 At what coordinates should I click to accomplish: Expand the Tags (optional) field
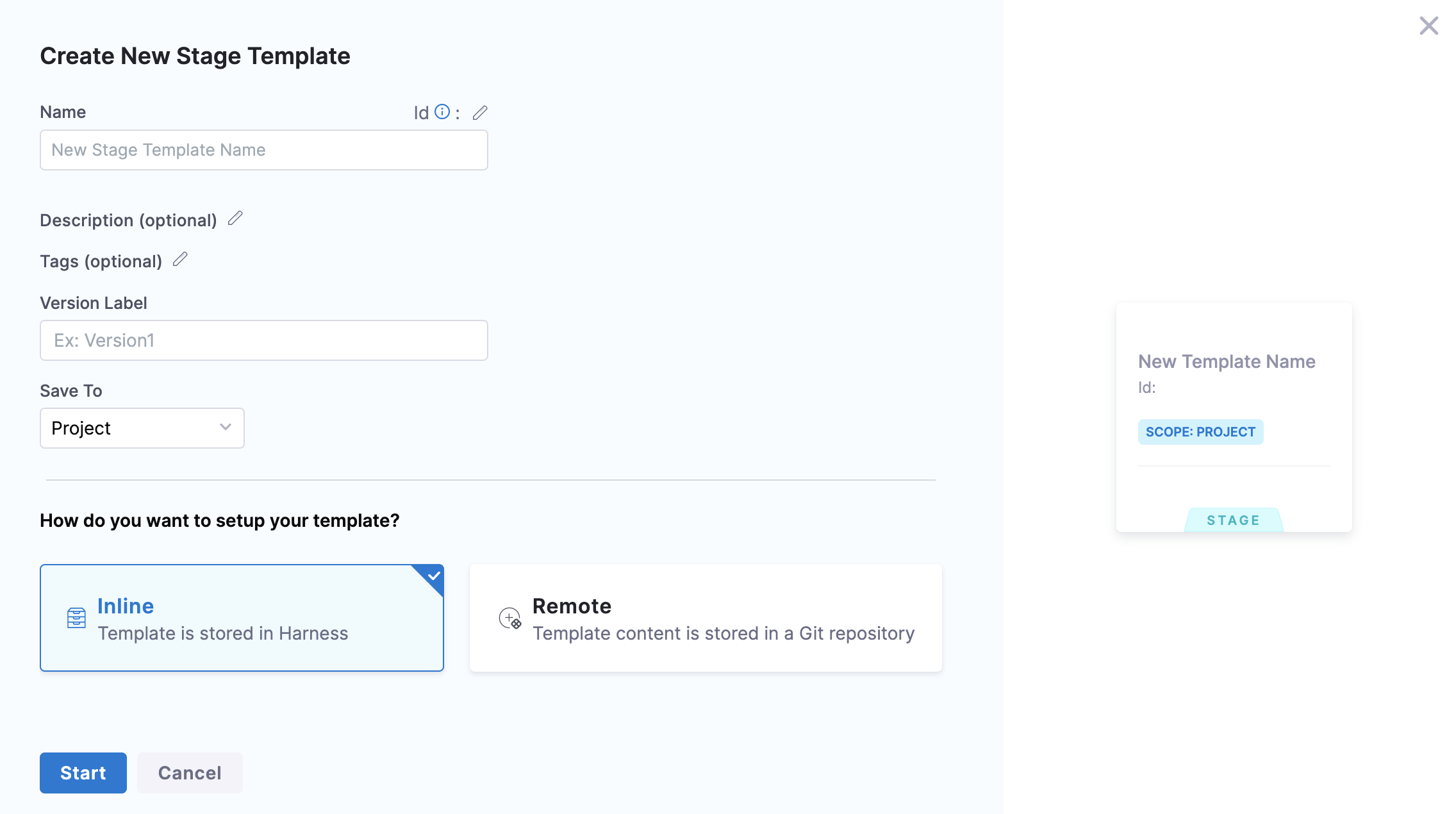tap(101, 262)
